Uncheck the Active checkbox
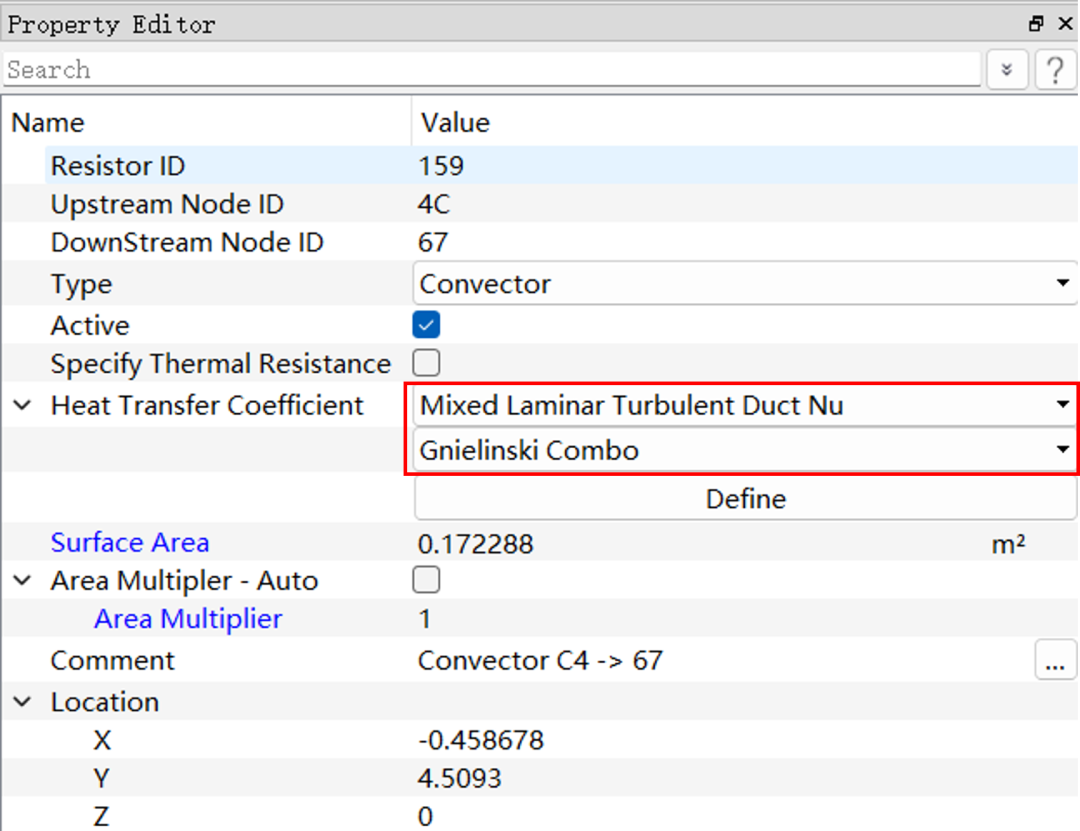This screenshot has width=1080, height=831. point(426,325)
